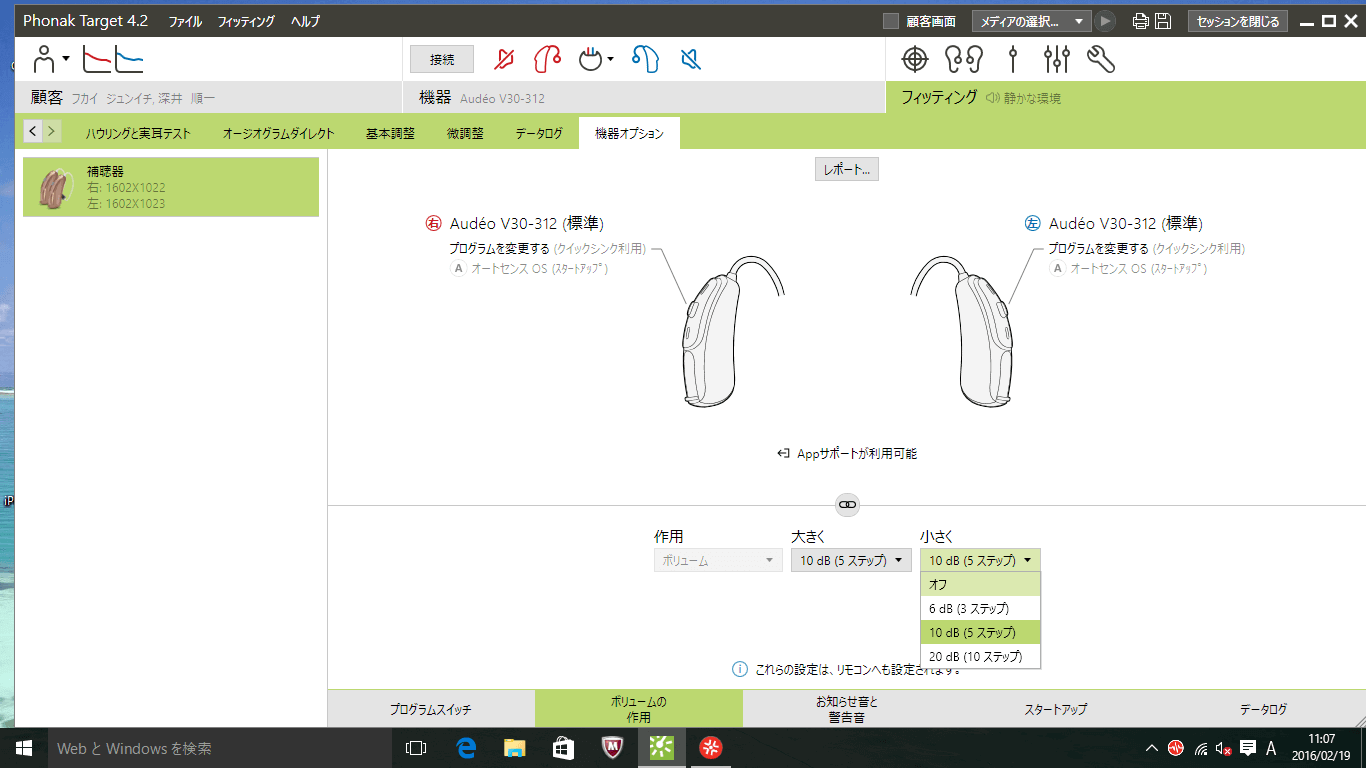The width and height of the screenshot is (1366, 768).
Task: Collapse the 小さく 10 dB dropdown
Action: pyautogui.click(x=980, y=560)
